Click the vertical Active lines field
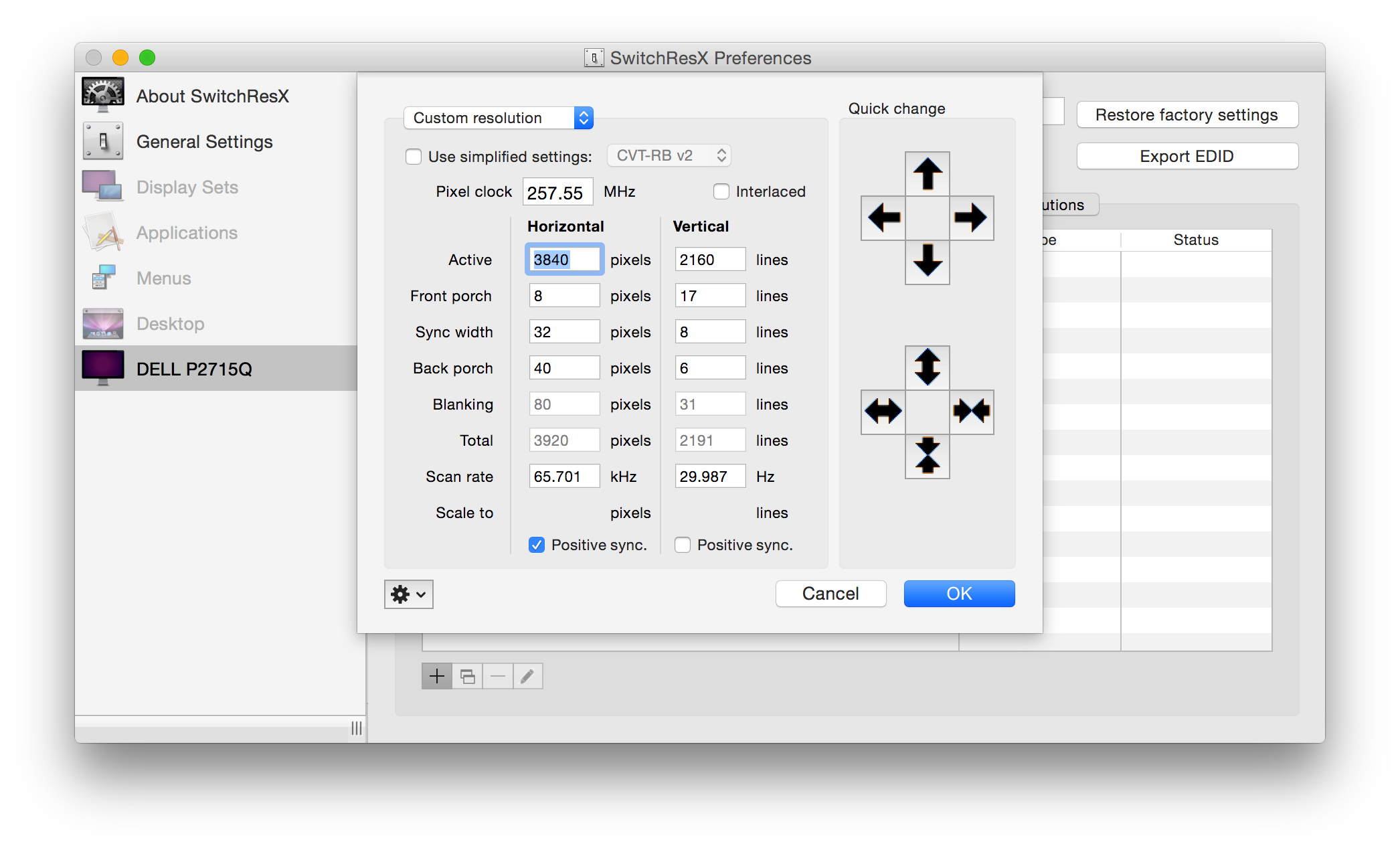 pyautogui.click(x=710, y=260)
